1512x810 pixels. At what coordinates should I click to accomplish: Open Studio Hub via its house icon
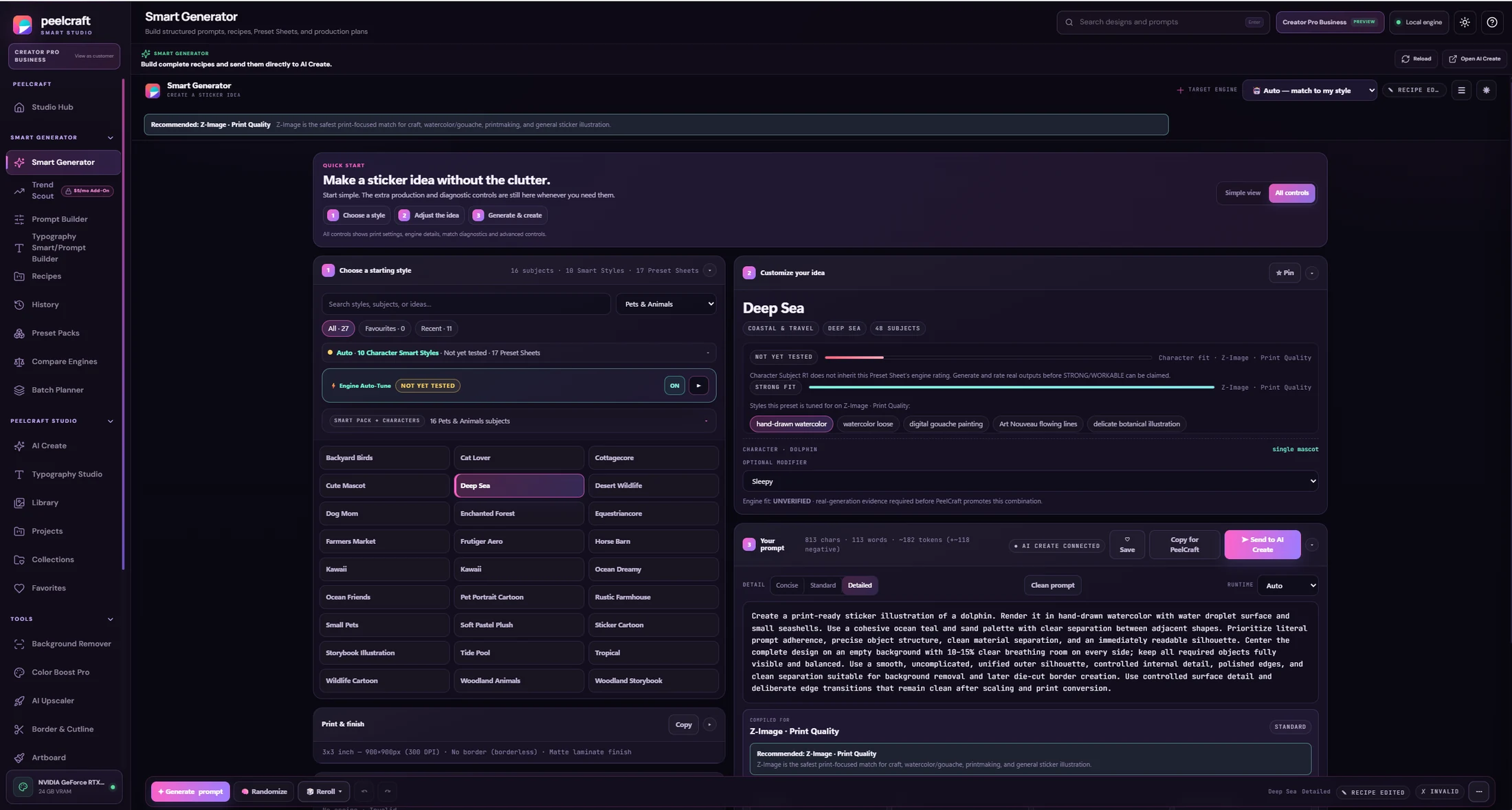click(x=19, y=107)
